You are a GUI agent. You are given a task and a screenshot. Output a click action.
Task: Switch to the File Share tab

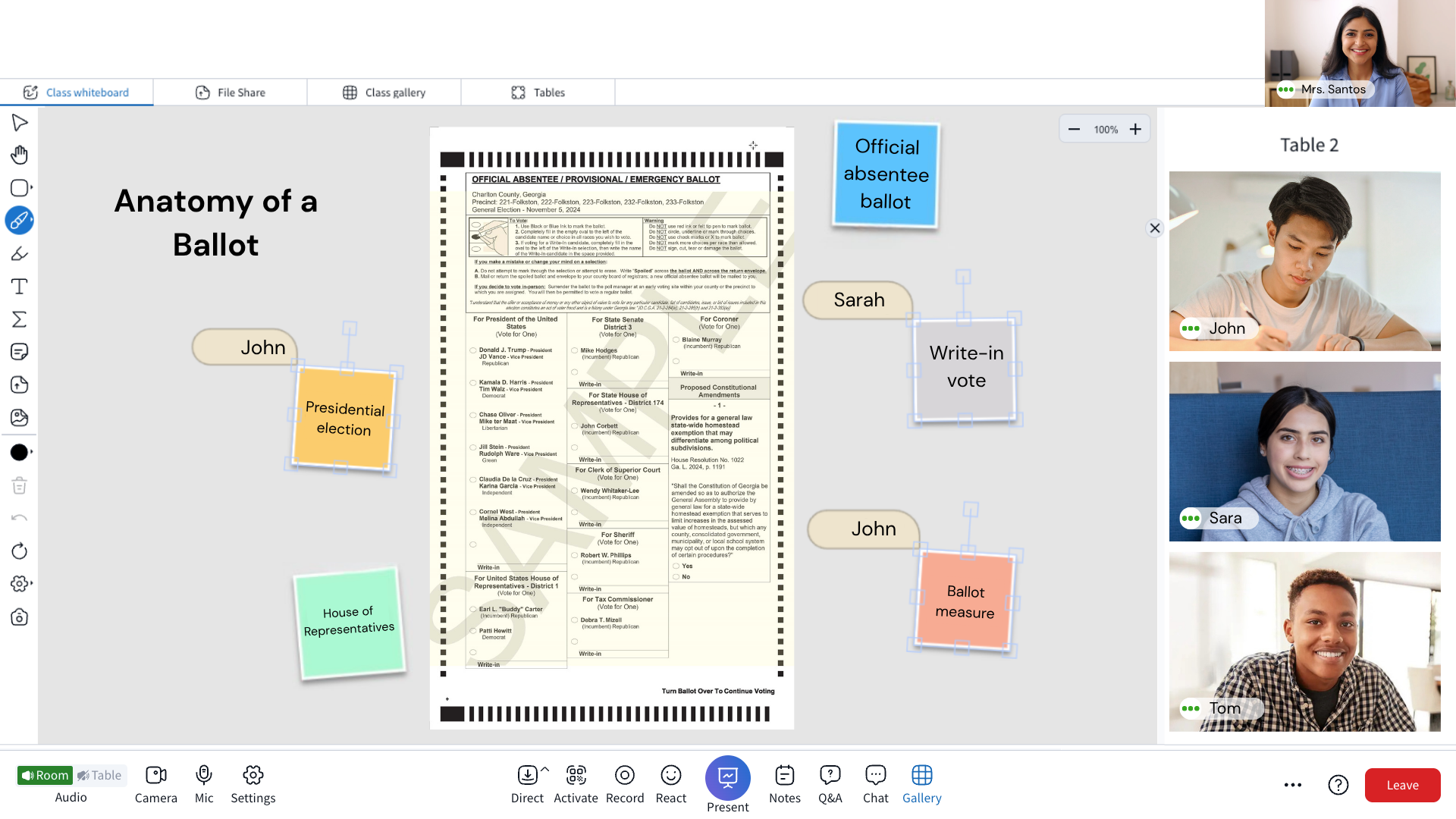(231, 93)
